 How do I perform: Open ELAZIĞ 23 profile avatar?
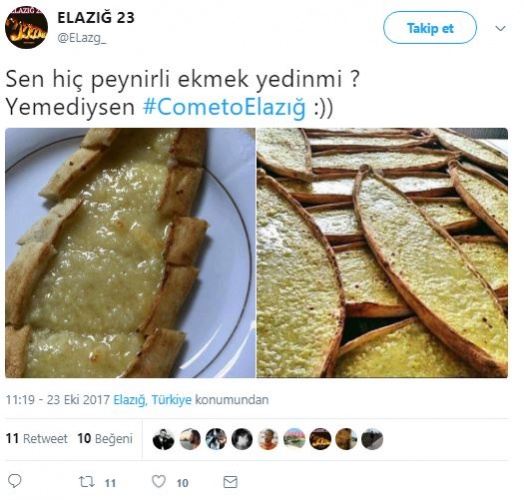(26, 27)
